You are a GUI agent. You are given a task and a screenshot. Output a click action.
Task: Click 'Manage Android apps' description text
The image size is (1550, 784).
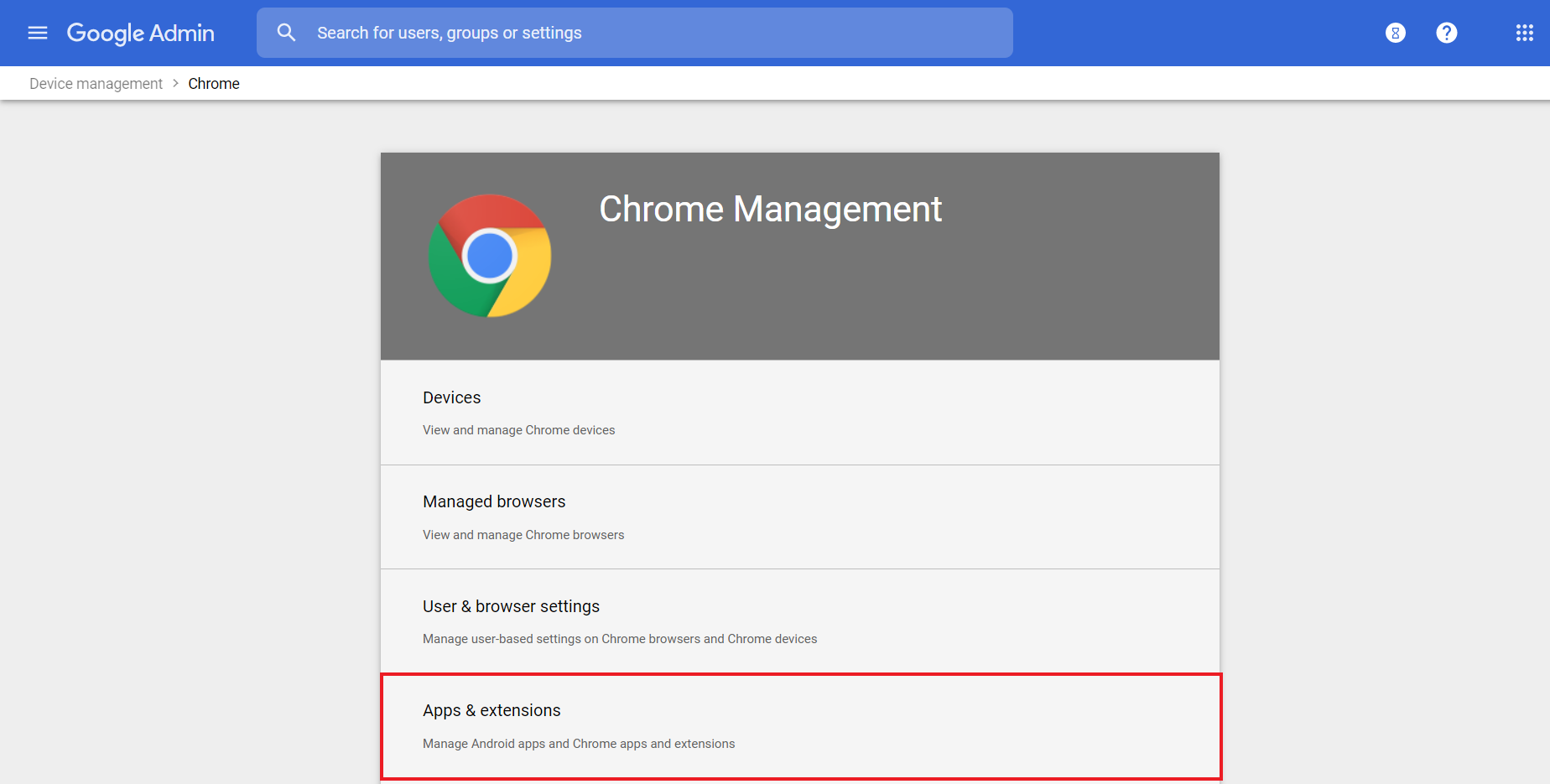pyautogui.click(x=579, y=744)
